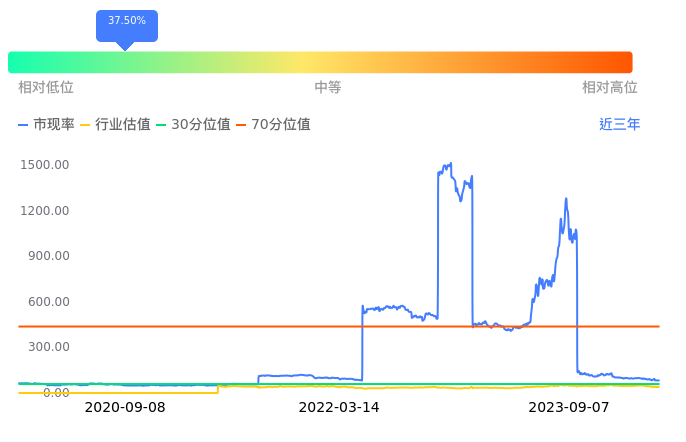This screenshot has height=442, width=686.
Task: Click the 37.50% tooltip bubble
Action: coord(127,22)
